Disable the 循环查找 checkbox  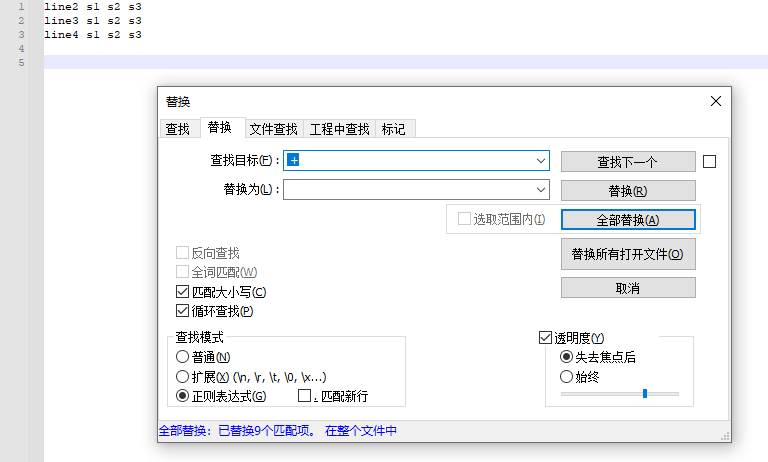182,311
